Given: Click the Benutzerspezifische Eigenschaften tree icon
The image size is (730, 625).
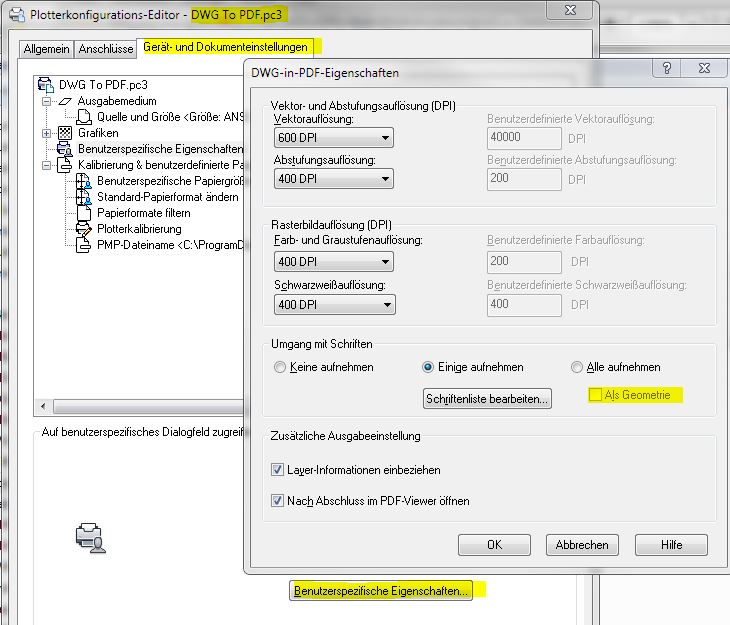Looking at the screenshot, I should pos(64,149).
